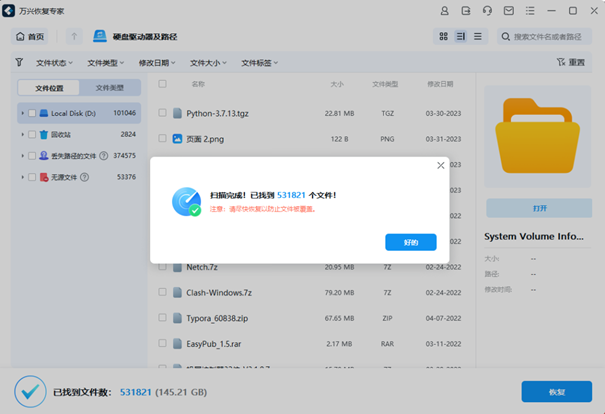
Task: Click the filter funnel icon
Action: pos(19,62)
